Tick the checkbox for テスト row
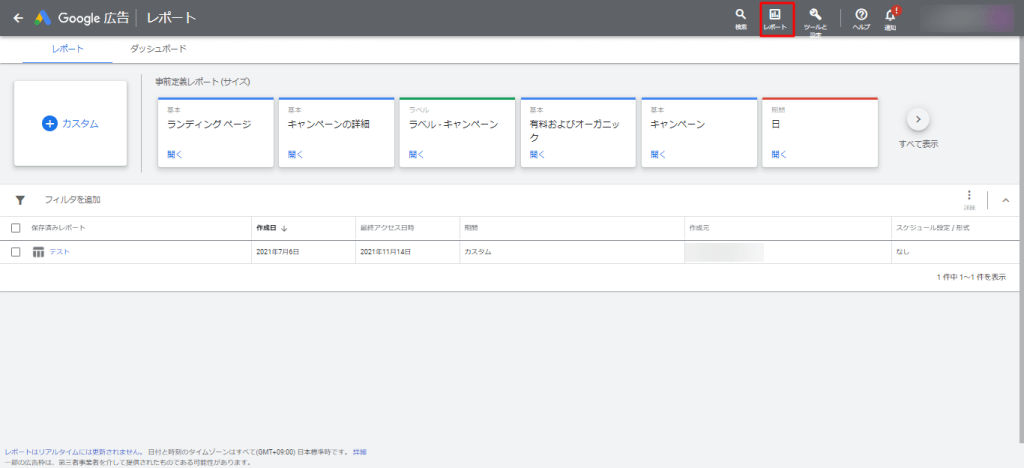This screenshot has height=468, width=1024. point(16,252)
